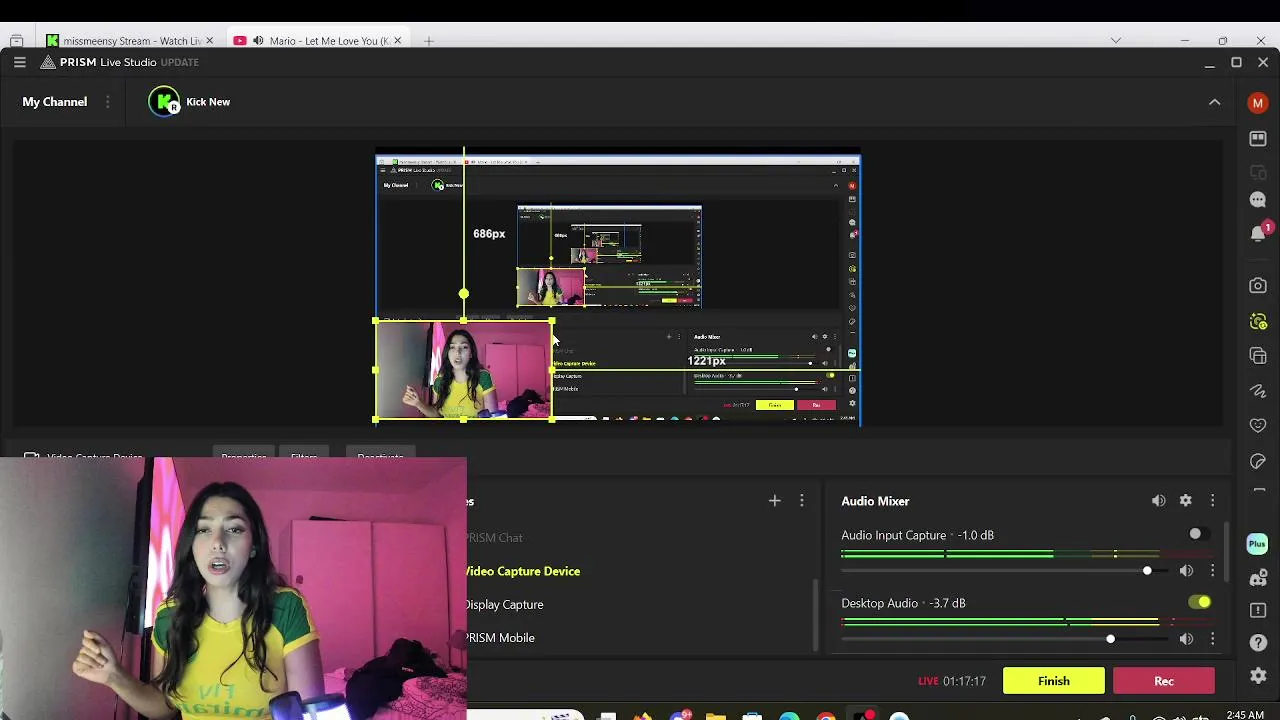Open the sticker icon in sidebar

click(x=1258, y=461)
